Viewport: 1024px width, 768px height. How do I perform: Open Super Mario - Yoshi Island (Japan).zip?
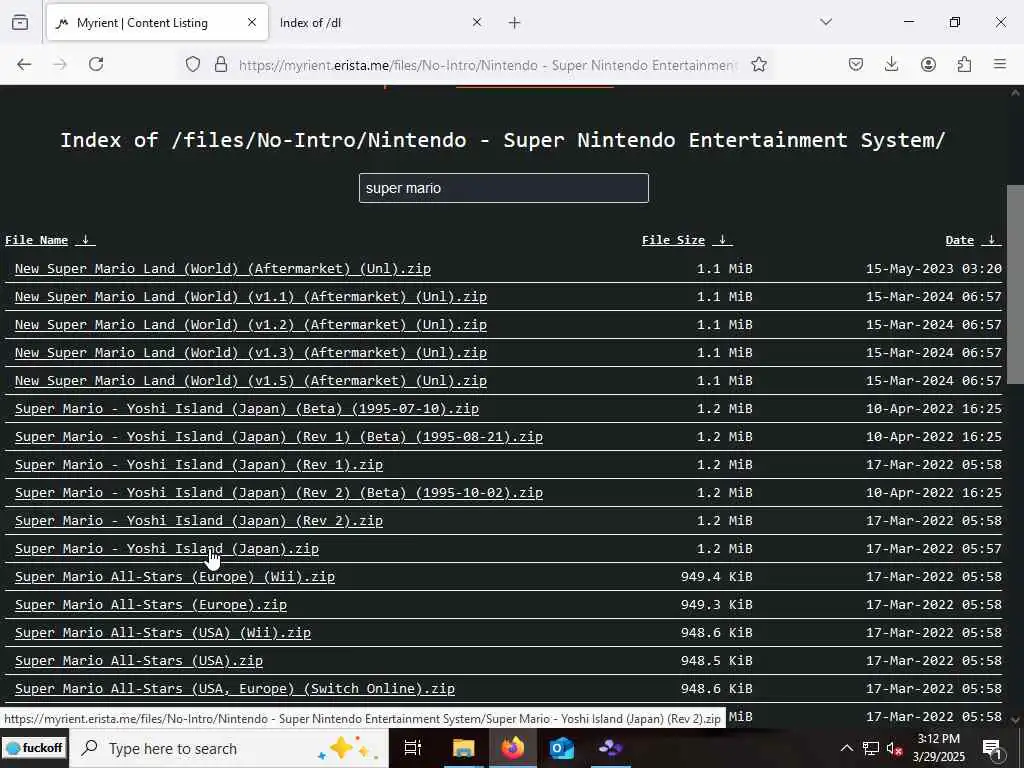167,549
